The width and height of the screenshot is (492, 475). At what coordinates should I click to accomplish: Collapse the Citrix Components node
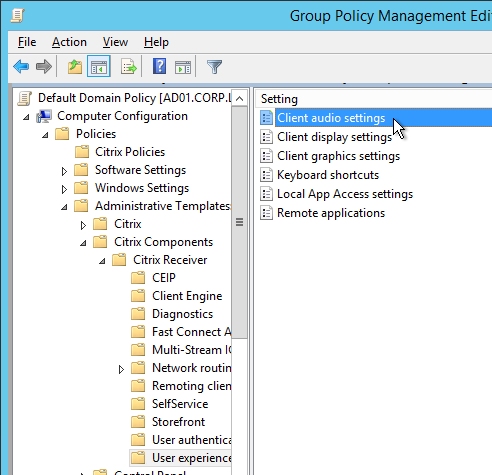tap(83, 243)
